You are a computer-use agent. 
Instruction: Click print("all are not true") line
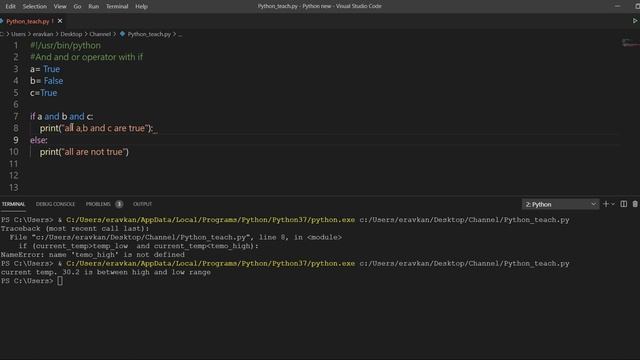pyautogui.click(x=84, y=152)
